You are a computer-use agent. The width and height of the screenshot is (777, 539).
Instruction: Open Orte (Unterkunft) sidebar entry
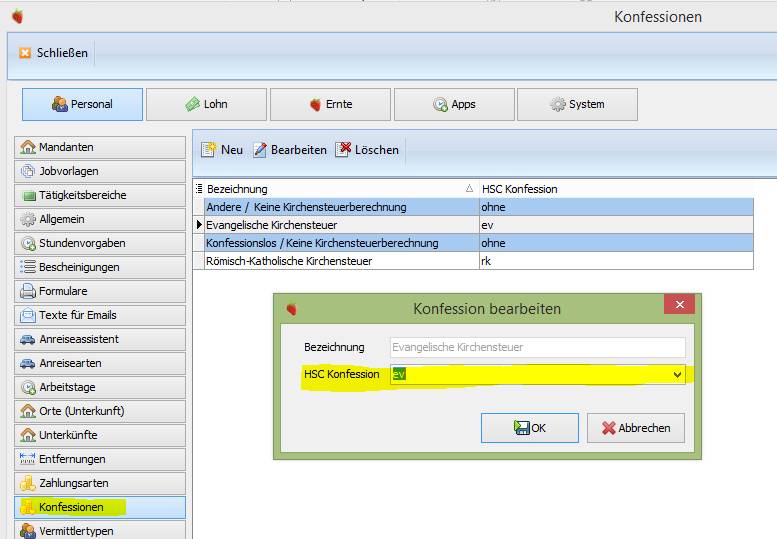click(100, 411)
